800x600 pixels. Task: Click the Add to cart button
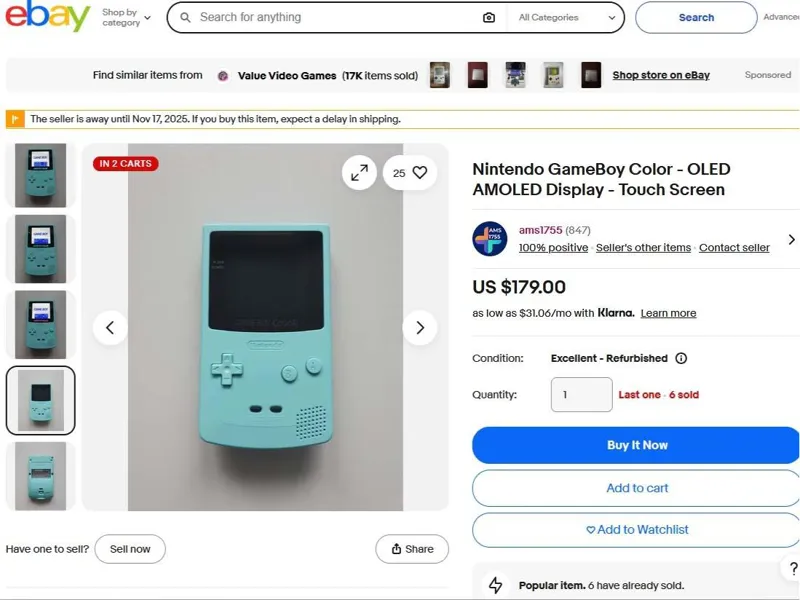click(636, 488)
